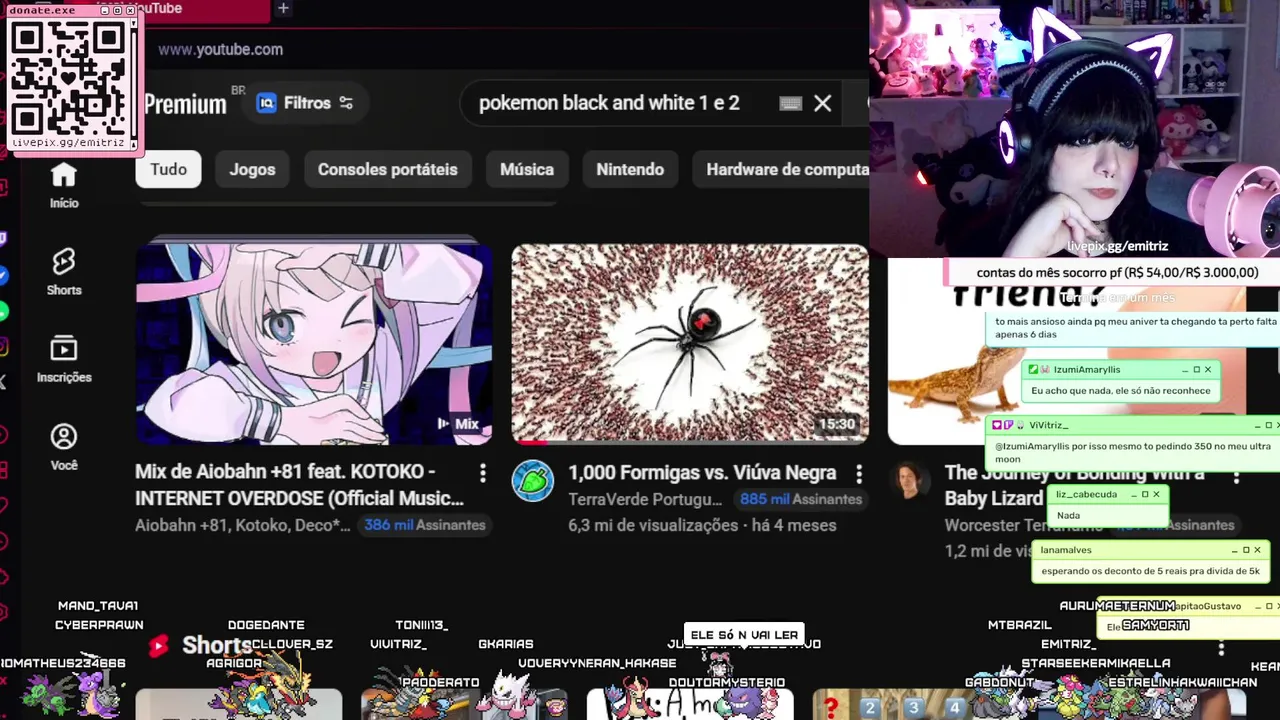Screen dimensions: 1280x720
Task: Select the Nintendo filter chip
Action: (630, 169)
